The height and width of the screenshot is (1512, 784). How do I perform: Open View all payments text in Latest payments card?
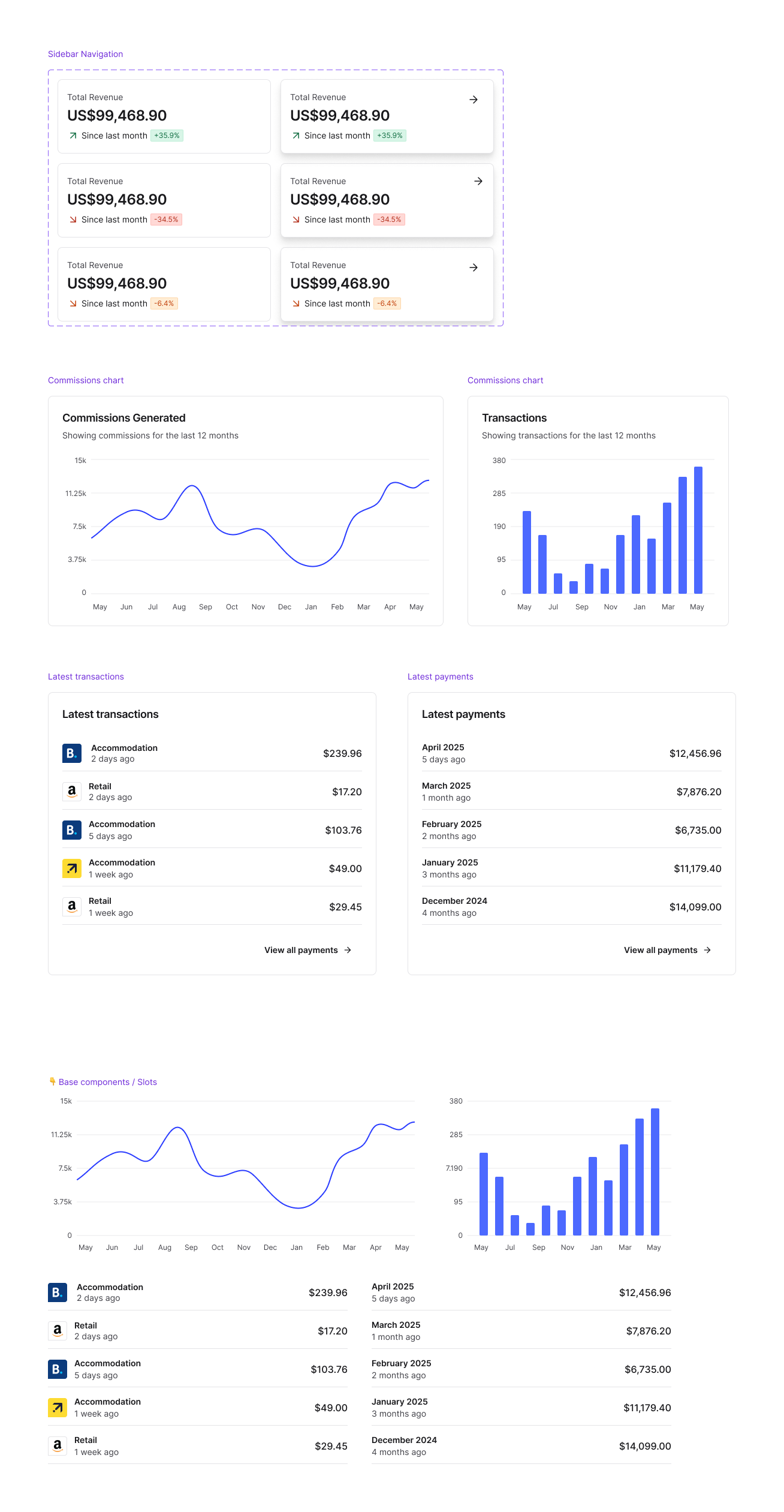[x=661, y=950]
